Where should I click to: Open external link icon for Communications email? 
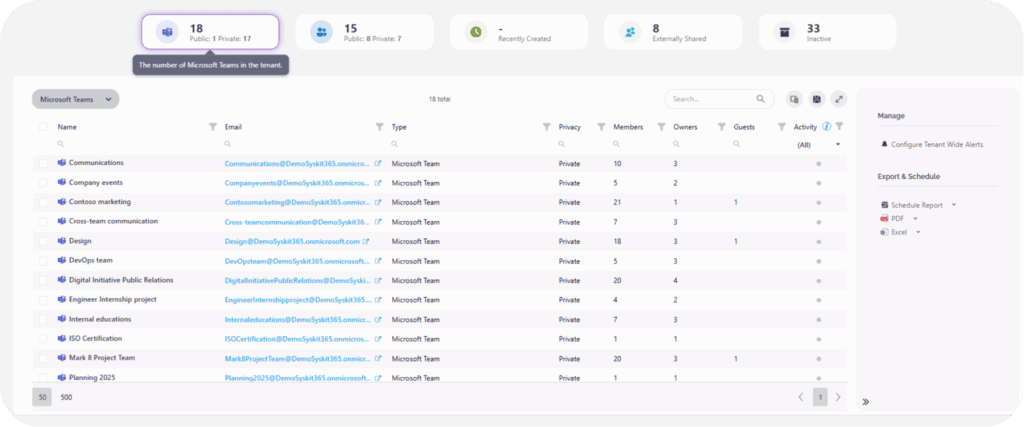(378, 163)
